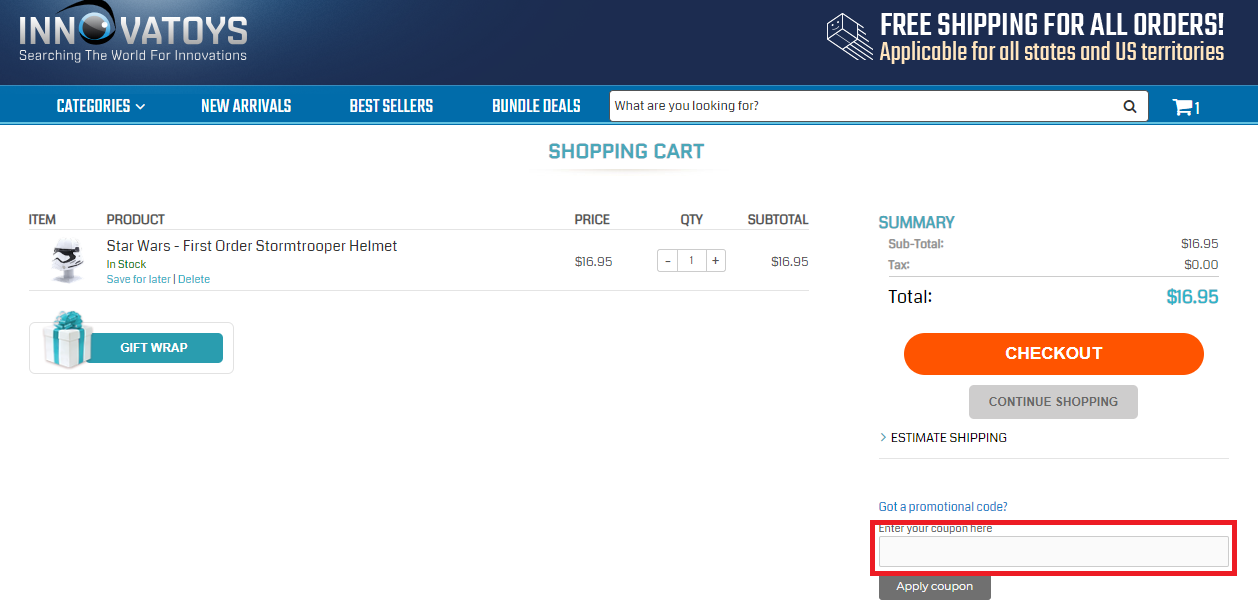This screenshot has width=1258, height=605.
Task: Click the Total amount $16.95
Action: 1192,297
